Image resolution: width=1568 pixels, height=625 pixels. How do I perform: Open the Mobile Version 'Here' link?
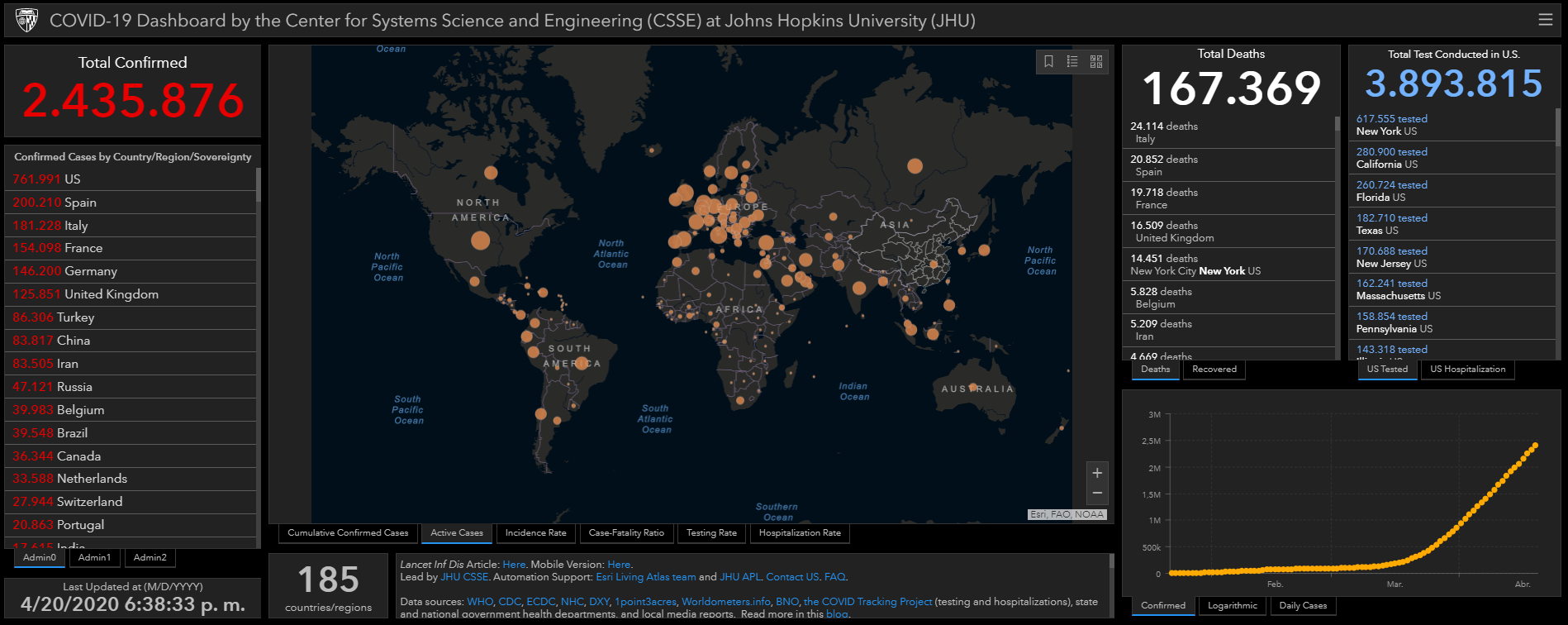619,565
